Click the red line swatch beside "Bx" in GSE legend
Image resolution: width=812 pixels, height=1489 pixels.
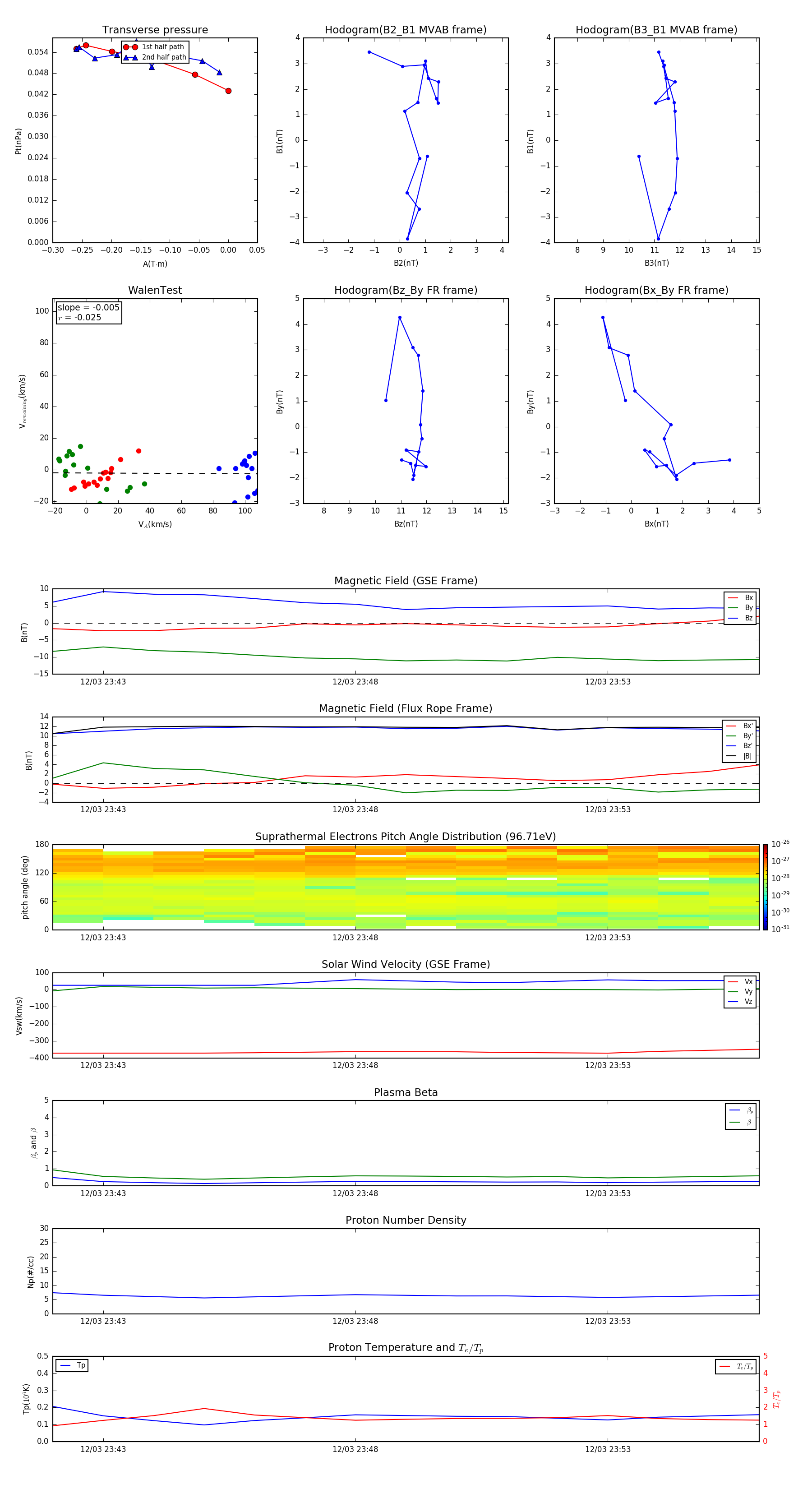[733, 598]
